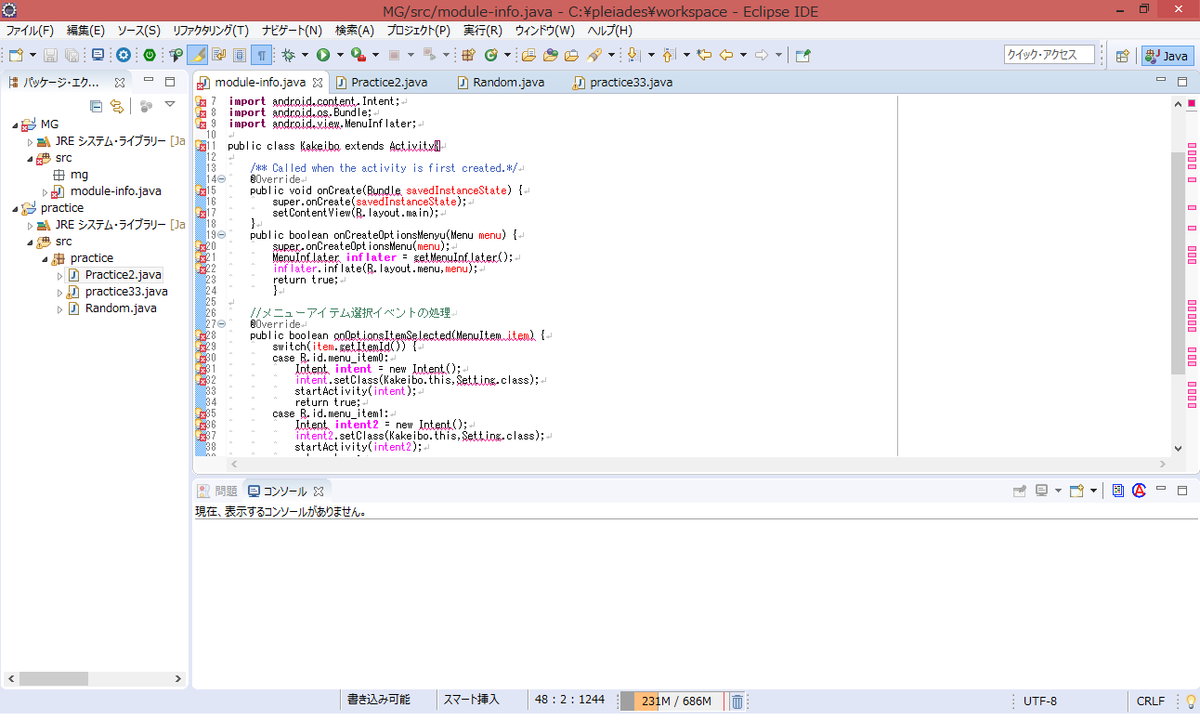Click the green power toolbar icon
This screenshot has height=721, width=1200.
tap(150, 55)
